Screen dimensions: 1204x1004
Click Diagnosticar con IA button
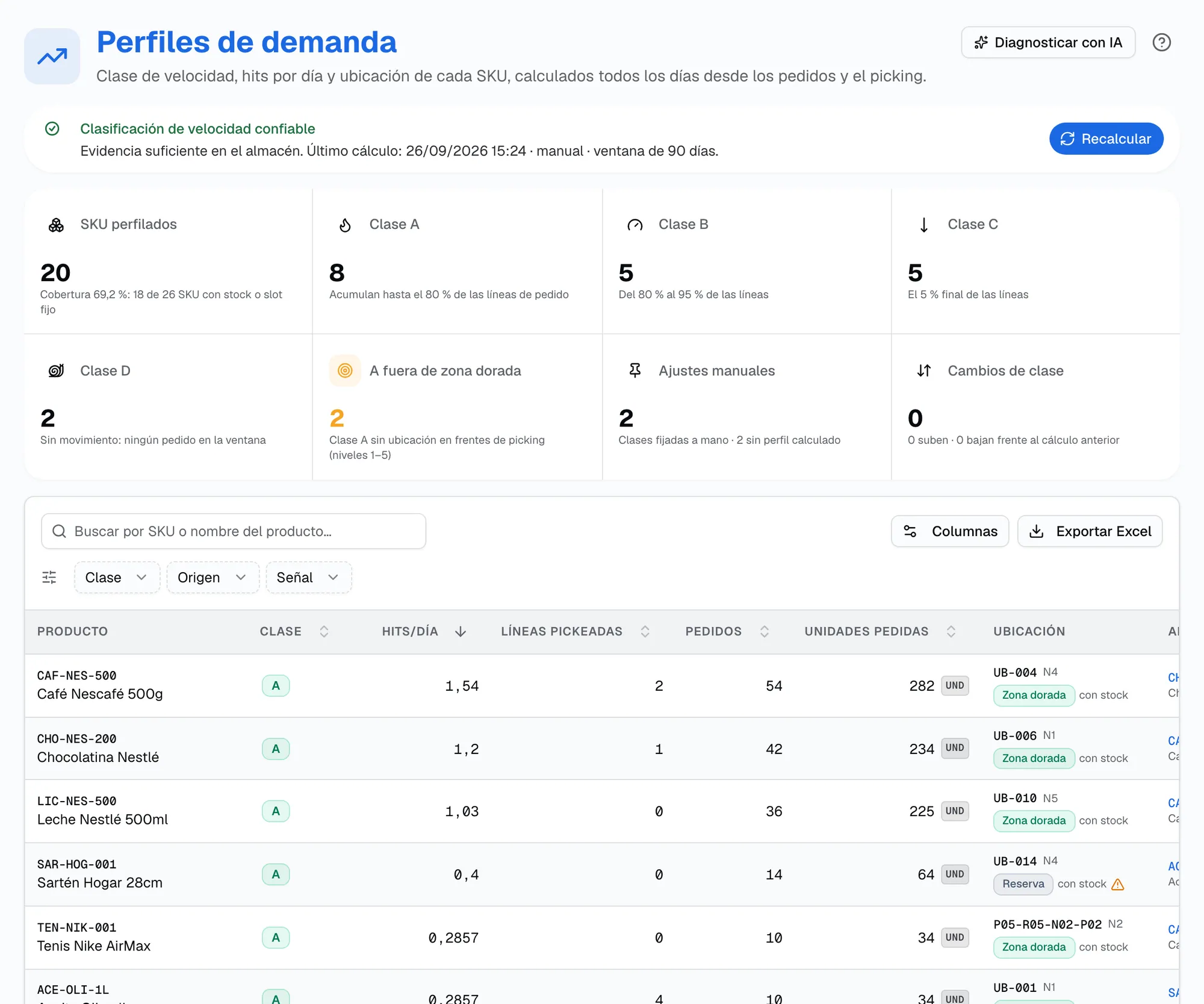click(x=1048, y=42)
